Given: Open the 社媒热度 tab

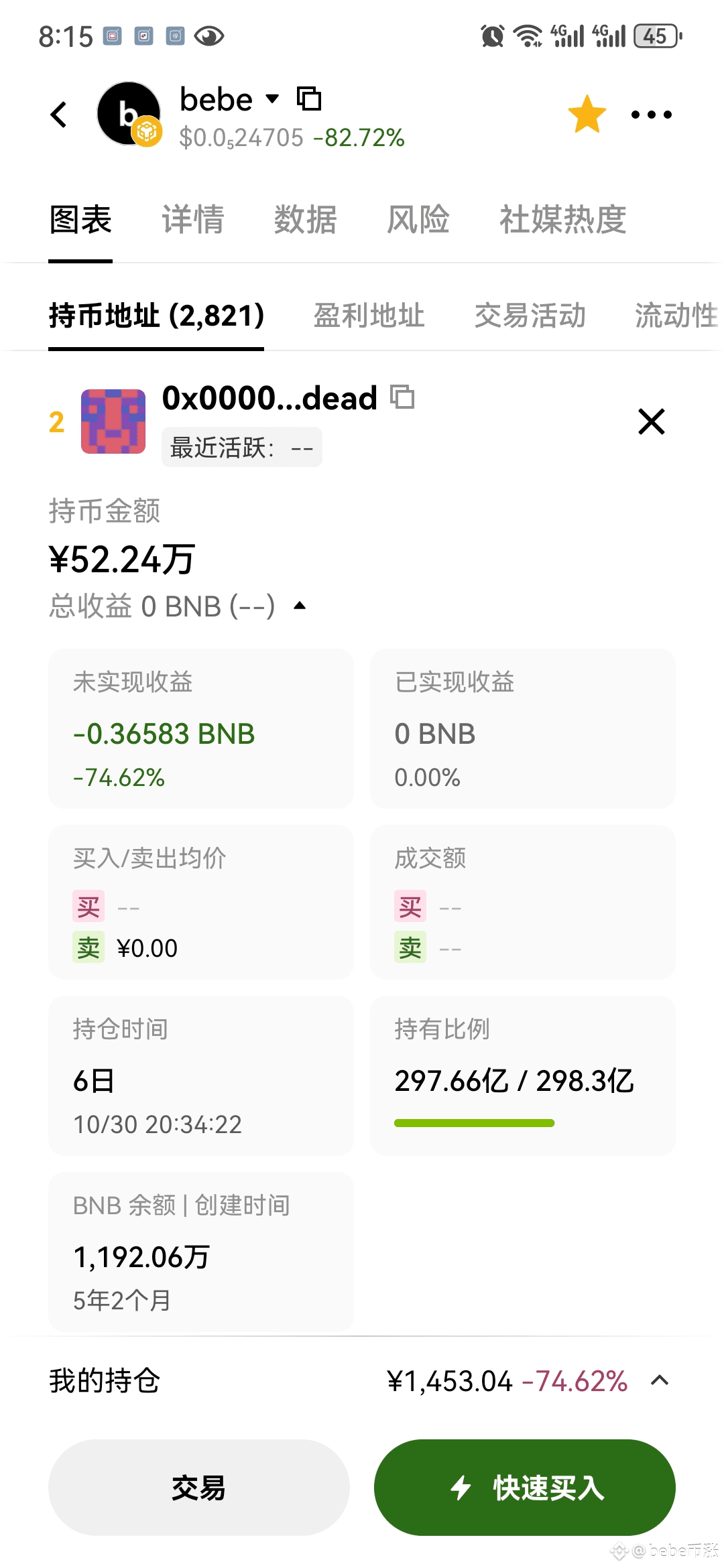Looking at the screenshot, I should tap(563, 220).
